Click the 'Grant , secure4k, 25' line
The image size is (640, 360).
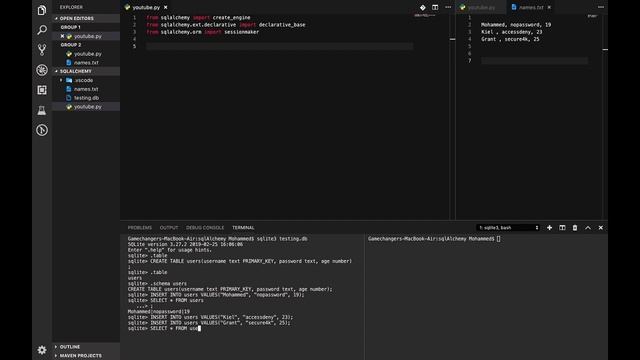pyautogui.click(x=510, y=39)
